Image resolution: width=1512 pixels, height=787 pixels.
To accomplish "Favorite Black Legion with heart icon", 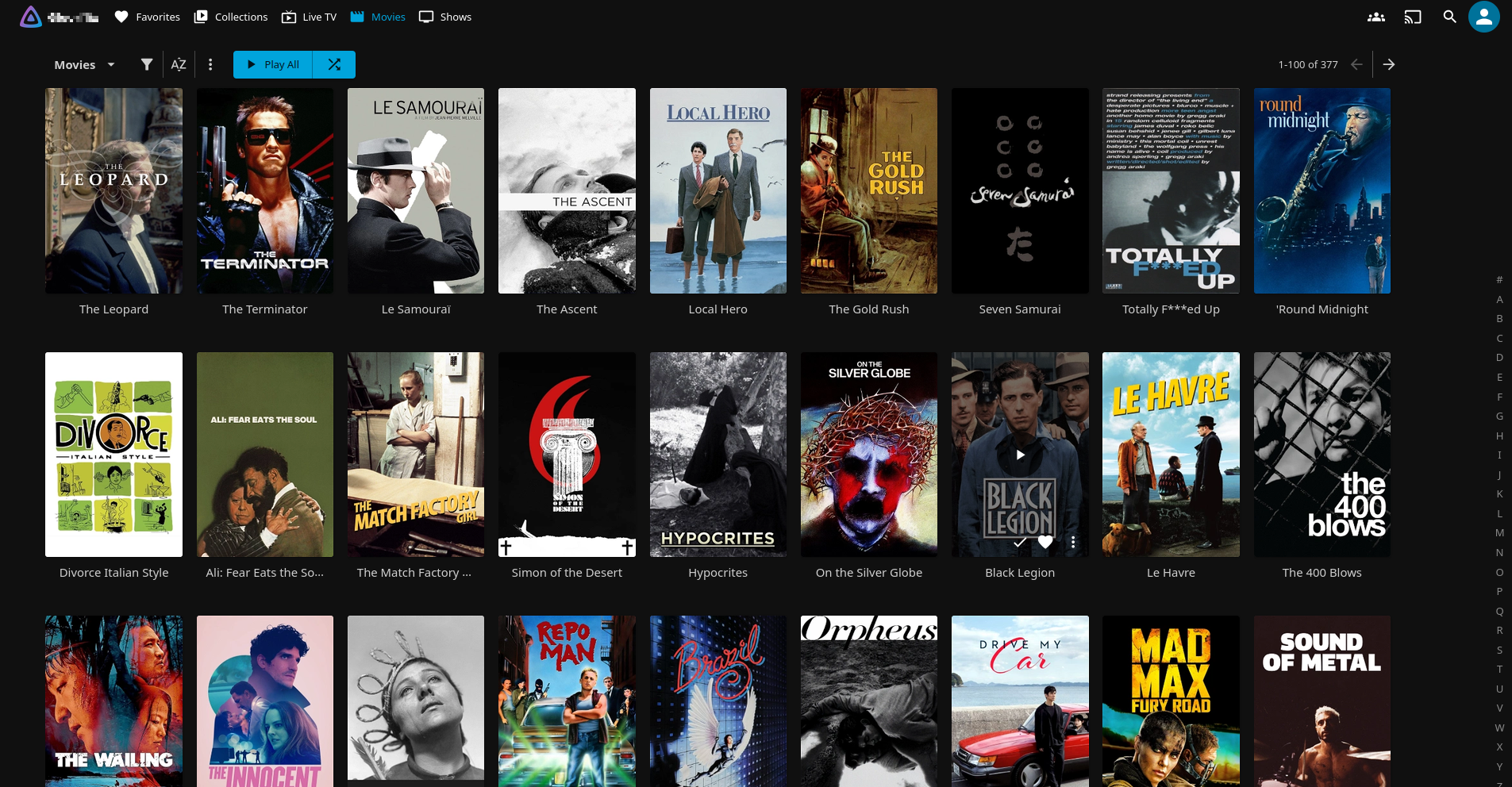I will pyautogui.click(x=1045, y=542).
